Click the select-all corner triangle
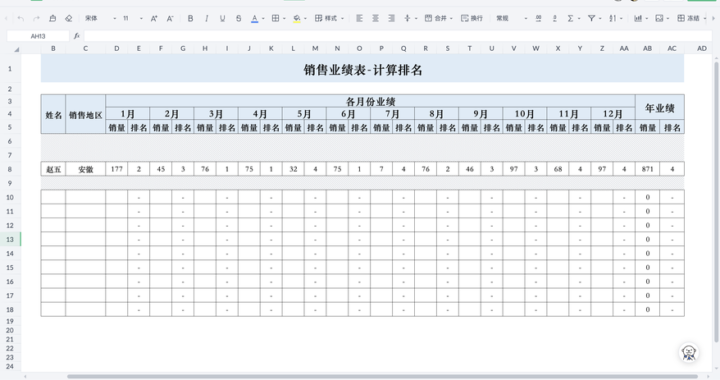 point(16,49)
